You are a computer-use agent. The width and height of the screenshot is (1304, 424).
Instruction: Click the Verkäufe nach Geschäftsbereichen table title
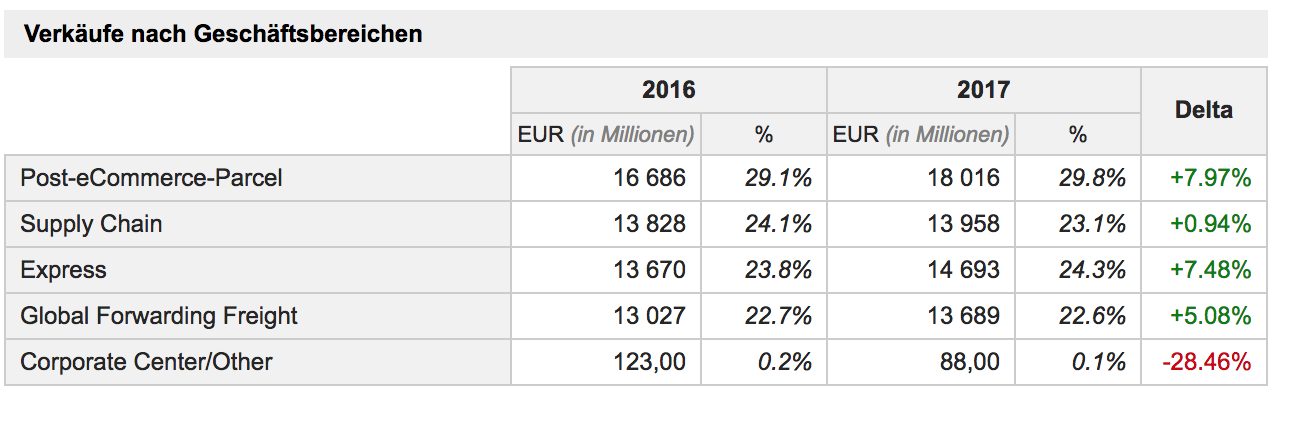pos(223,35)
